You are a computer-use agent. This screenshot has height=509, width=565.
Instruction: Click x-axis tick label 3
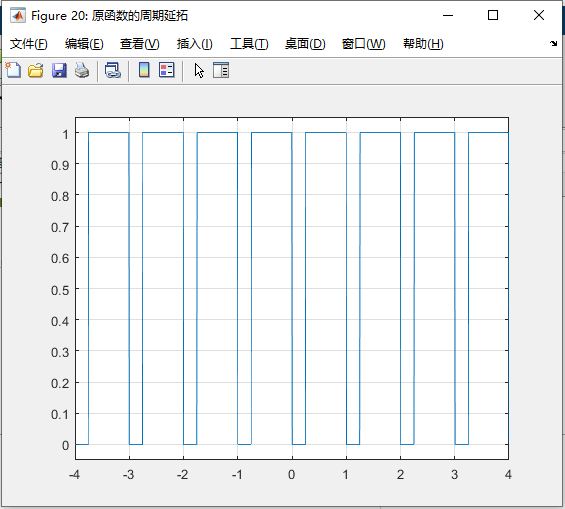[x=454, y=475]
